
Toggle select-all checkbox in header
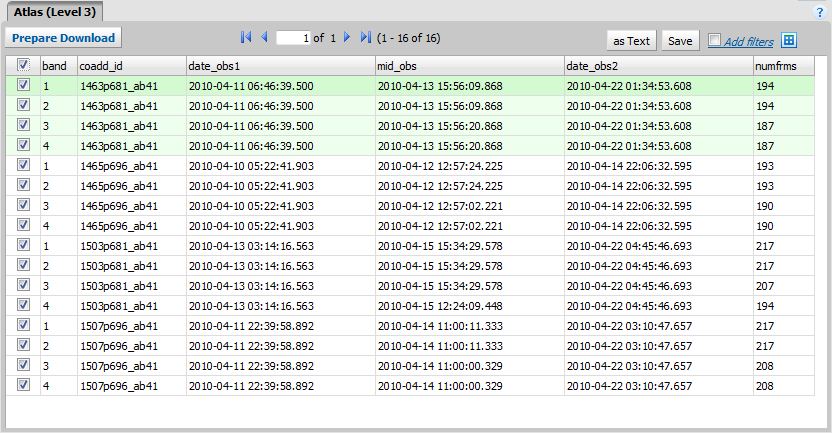point(23,65)
